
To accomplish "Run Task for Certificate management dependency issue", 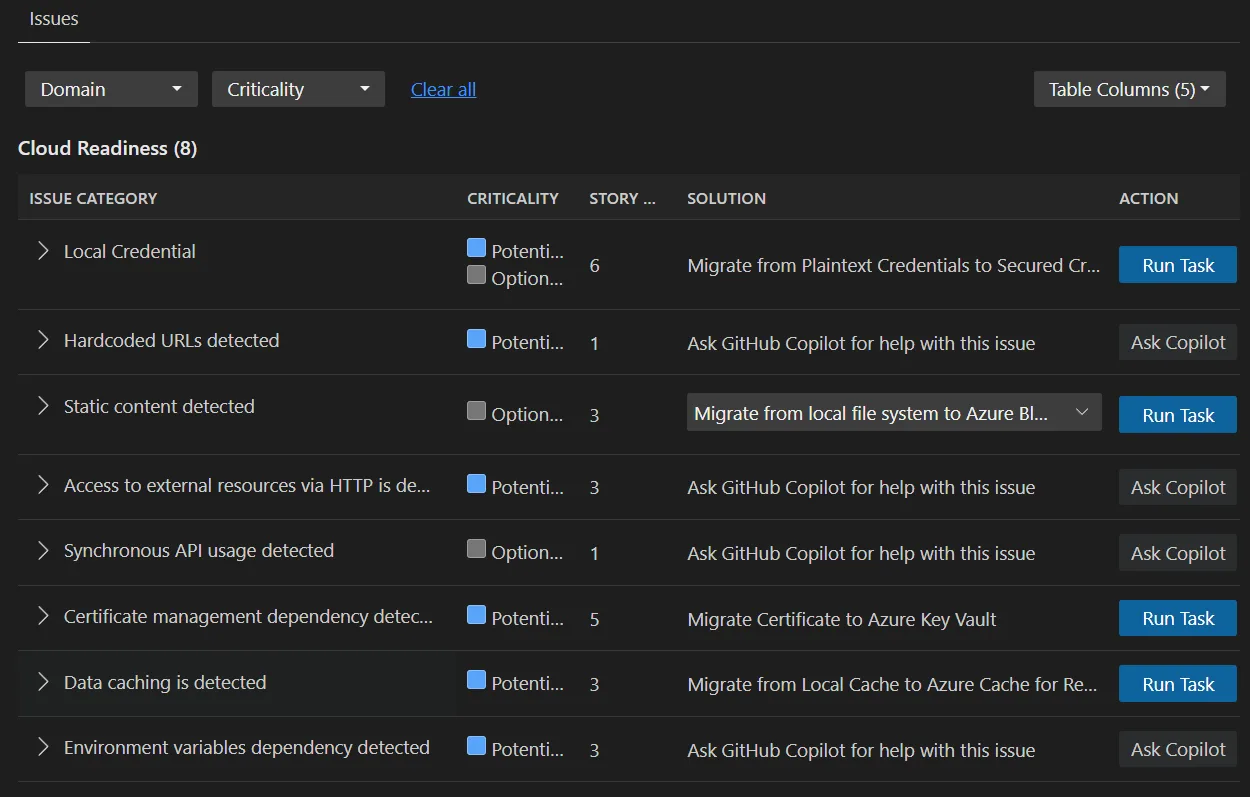I will tap(1177, 617).
